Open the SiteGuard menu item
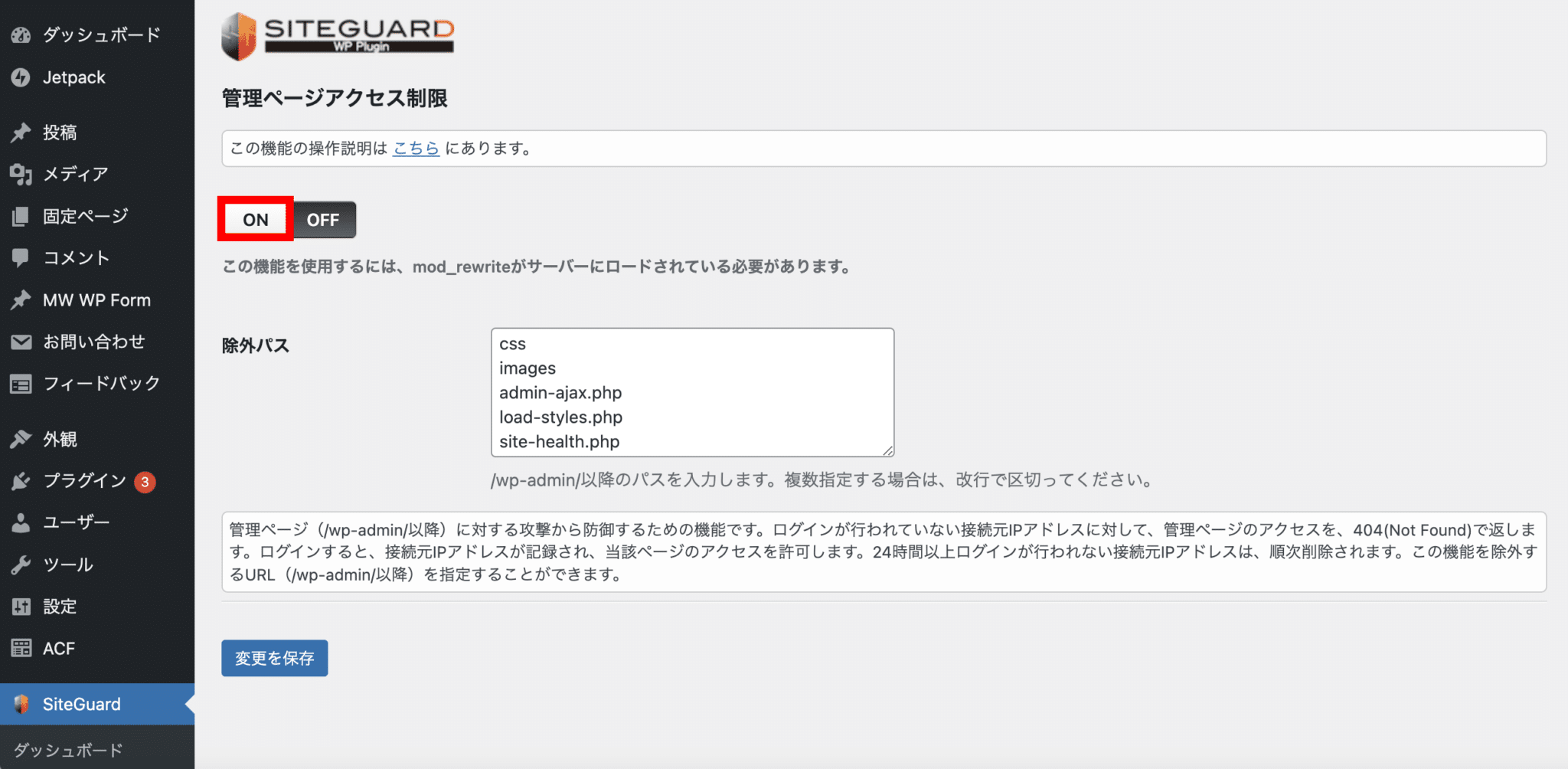Screen dimensions: 1568x769 (x=80, y=703)
